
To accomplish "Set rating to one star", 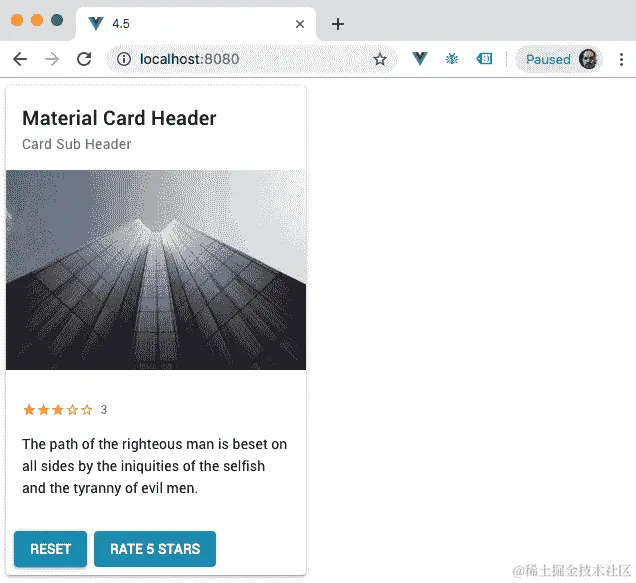I will pos(29,410).
